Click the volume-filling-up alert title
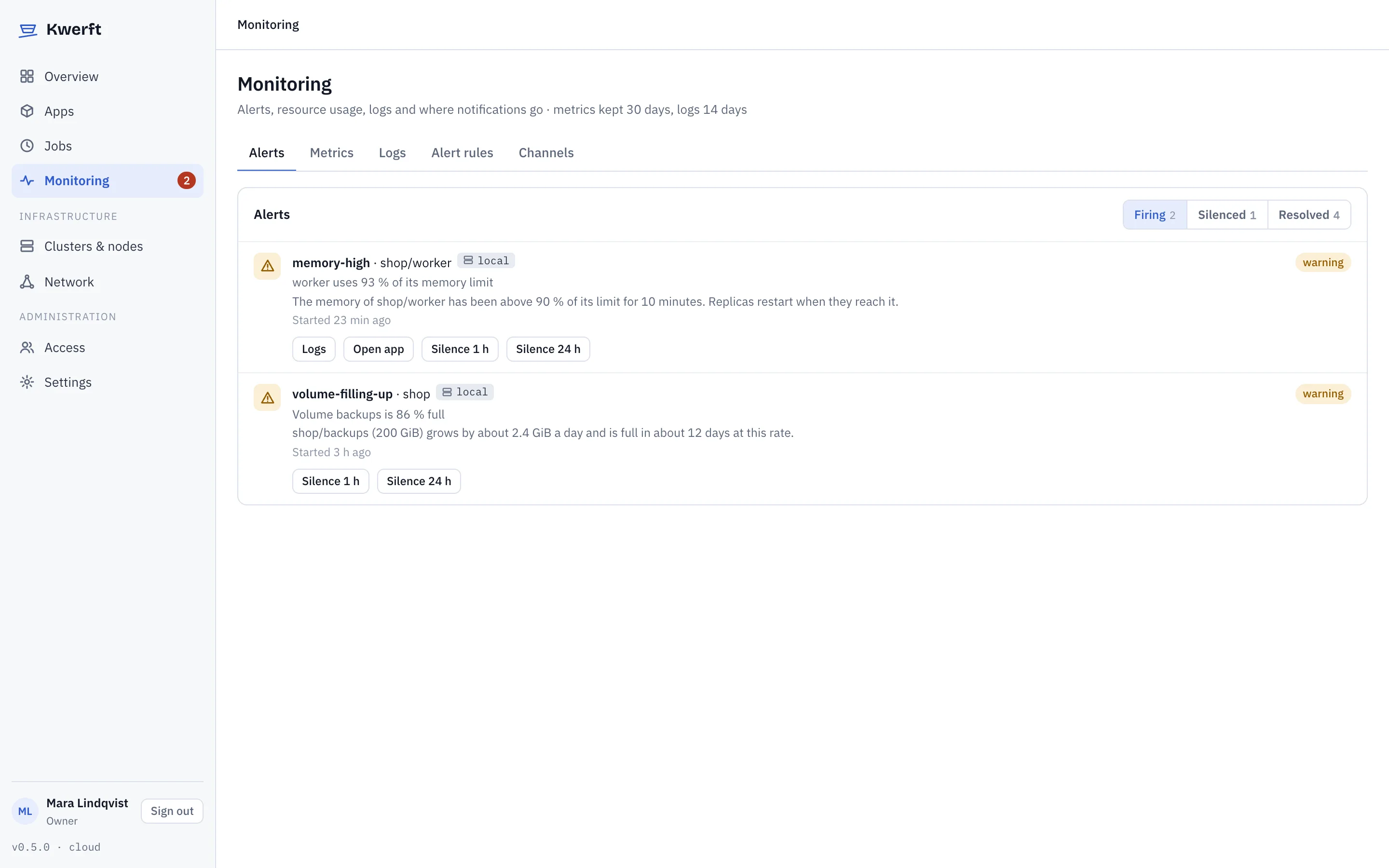The width and height of the screenshot is (1389, 868). click(342, 394)
